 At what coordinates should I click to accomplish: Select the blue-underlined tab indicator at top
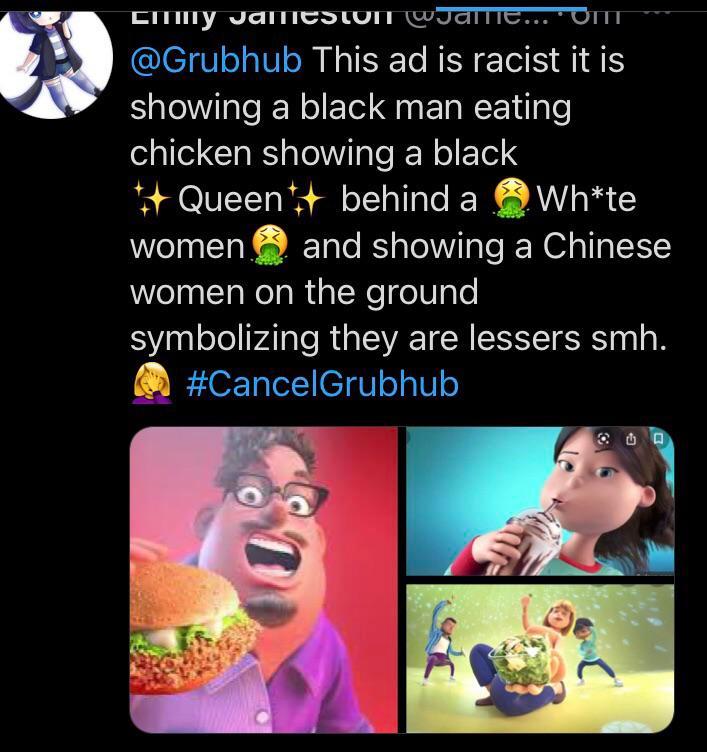pyautogui.click(x=511, y=9)
